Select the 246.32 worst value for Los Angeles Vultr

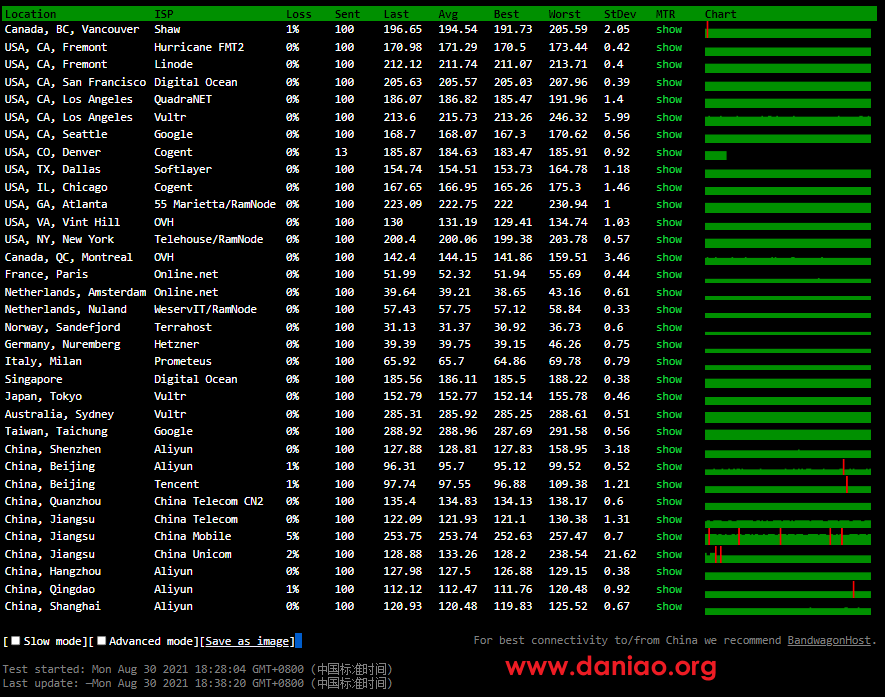pos(568,117)
